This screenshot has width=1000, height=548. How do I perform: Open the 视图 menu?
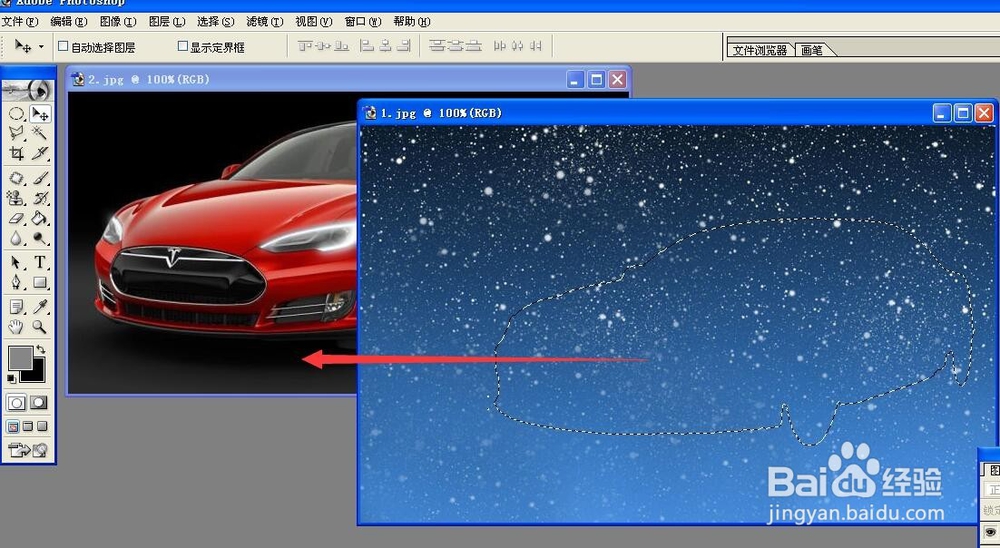314,22
